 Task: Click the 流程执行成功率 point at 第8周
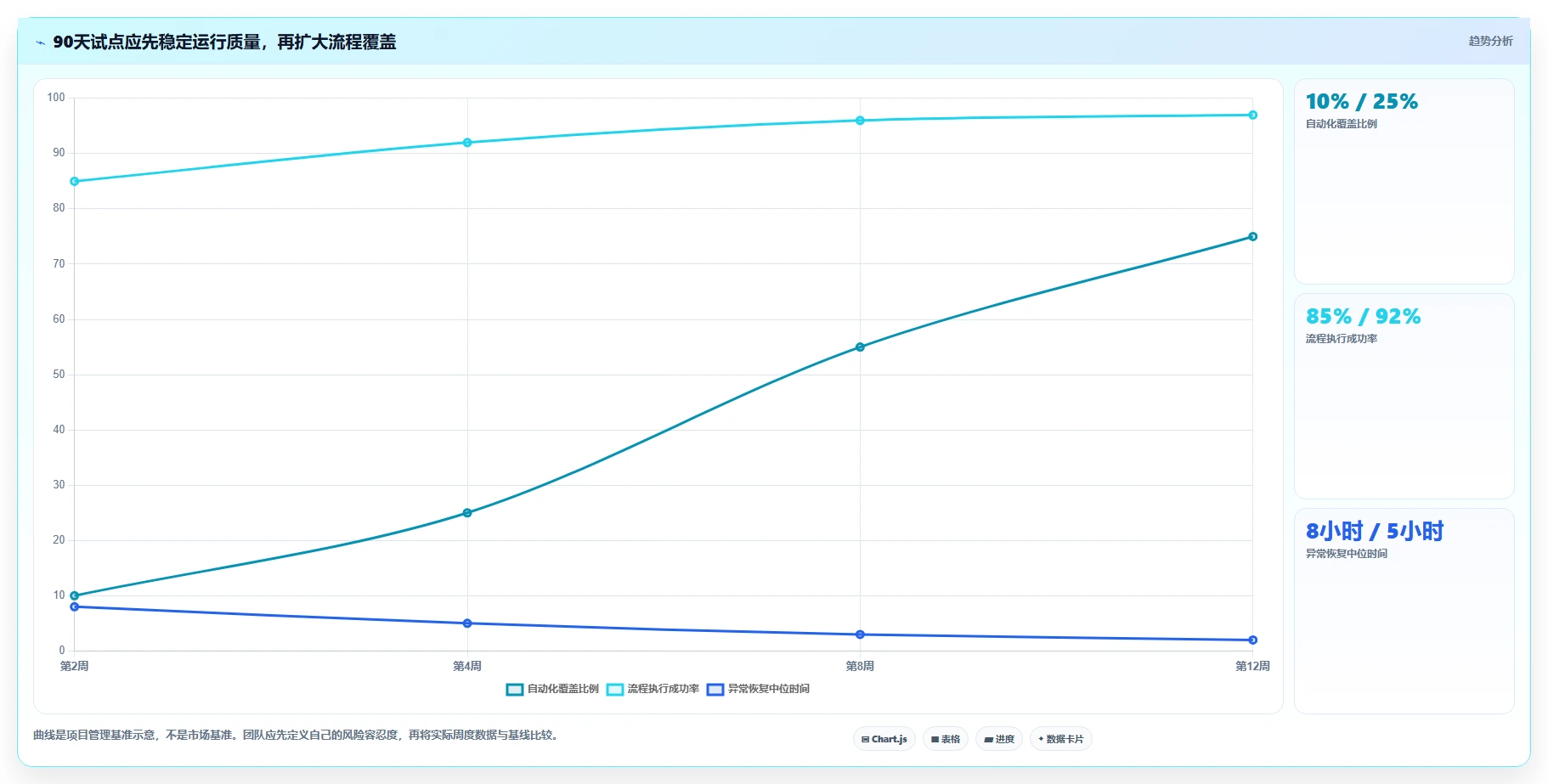860,121
